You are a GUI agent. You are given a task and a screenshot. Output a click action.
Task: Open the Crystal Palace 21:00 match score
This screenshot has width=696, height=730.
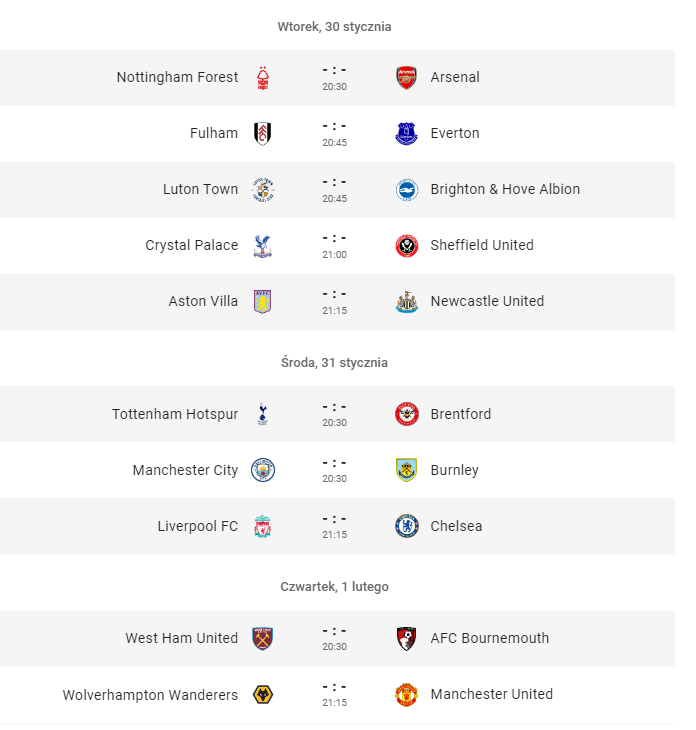pos(334,238)
